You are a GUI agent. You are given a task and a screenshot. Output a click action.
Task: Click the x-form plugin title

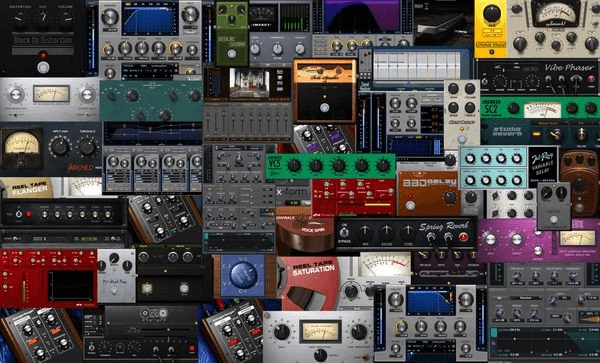point(293,191)
